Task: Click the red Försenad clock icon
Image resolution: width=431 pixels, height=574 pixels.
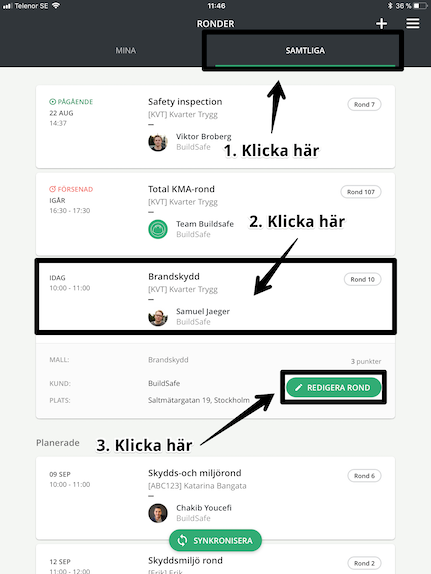Action: (53, 189)
